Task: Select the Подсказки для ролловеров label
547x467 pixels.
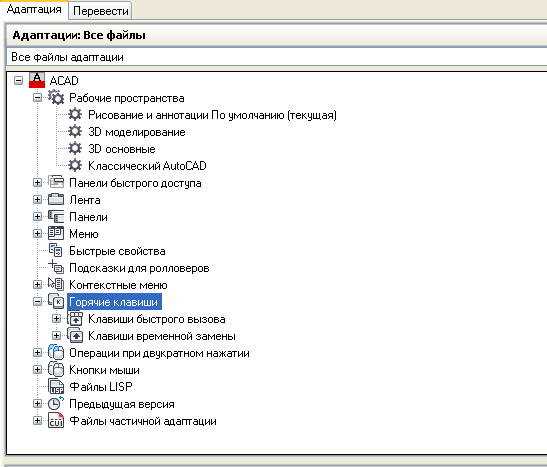Action: 139,268
